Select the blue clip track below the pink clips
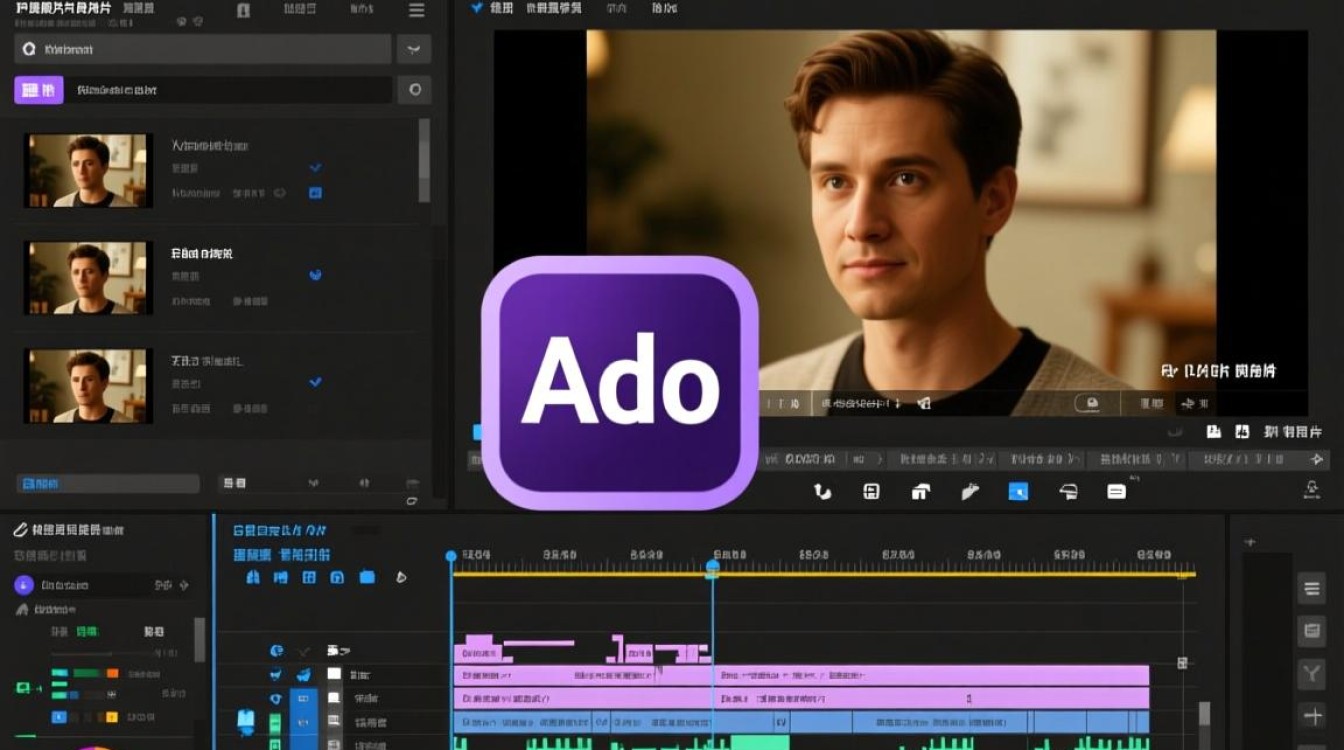Viewport: 1344px width, 750px height. 801,722
